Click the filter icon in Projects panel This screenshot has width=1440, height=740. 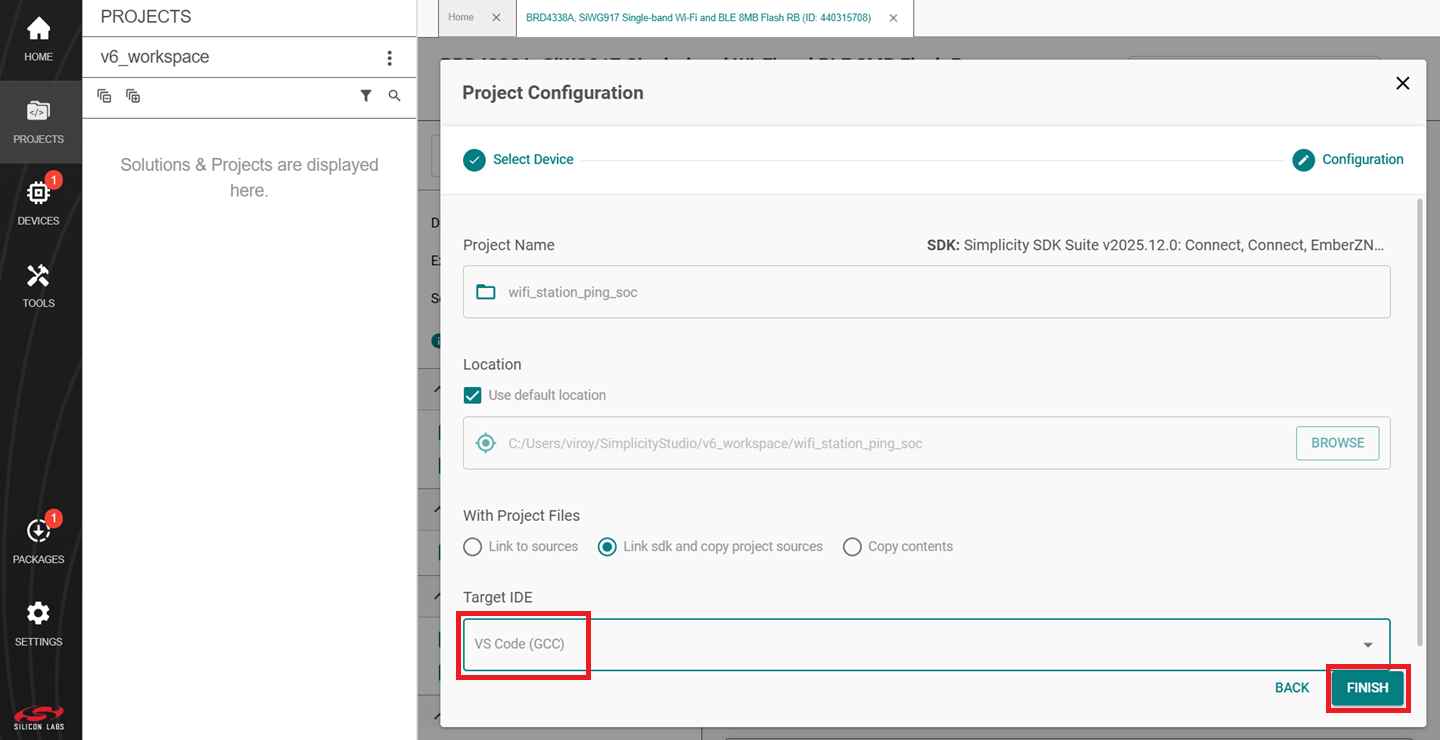tap(366, 96)
